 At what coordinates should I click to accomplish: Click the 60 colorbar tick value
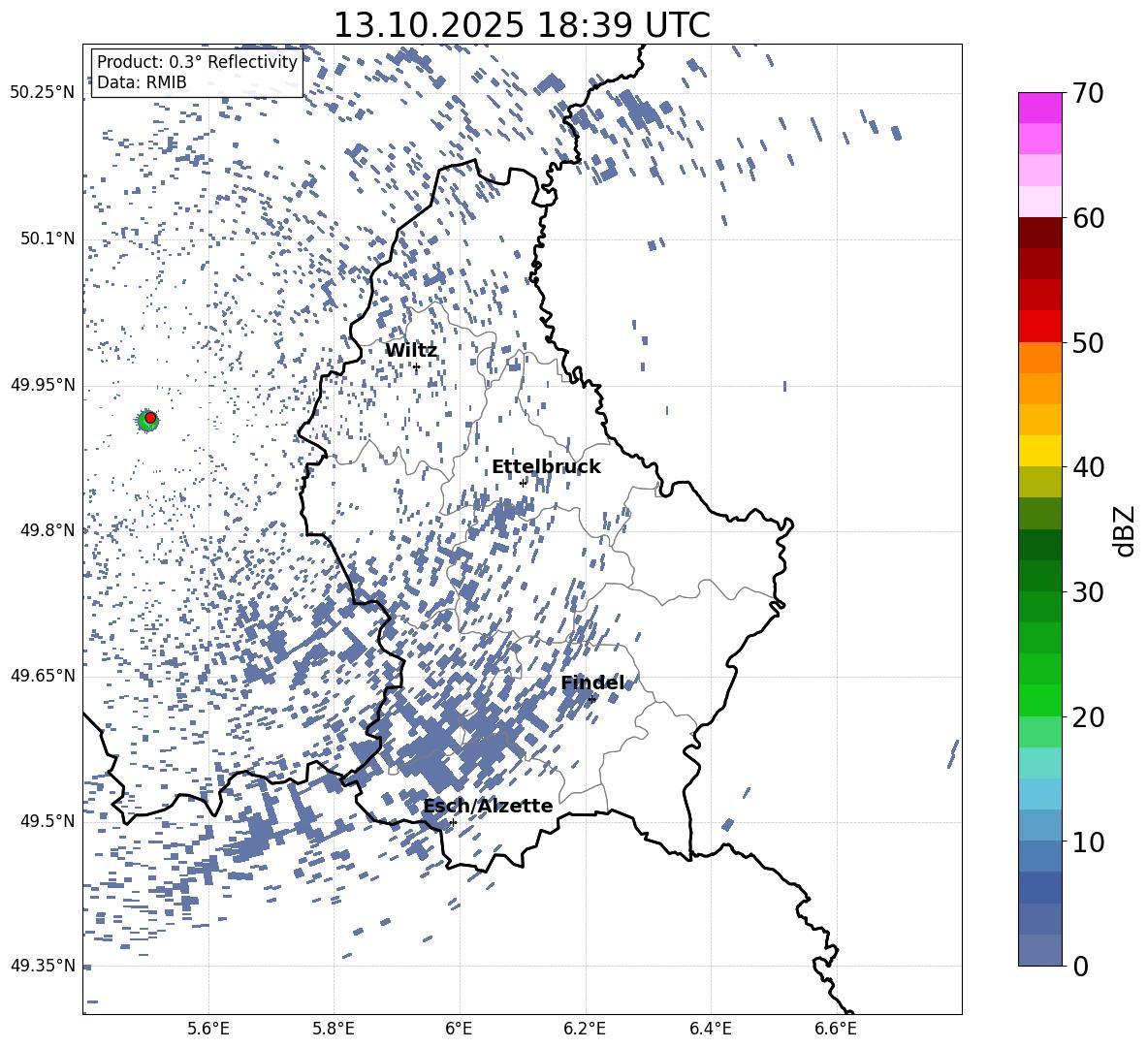click(1088, 218)
